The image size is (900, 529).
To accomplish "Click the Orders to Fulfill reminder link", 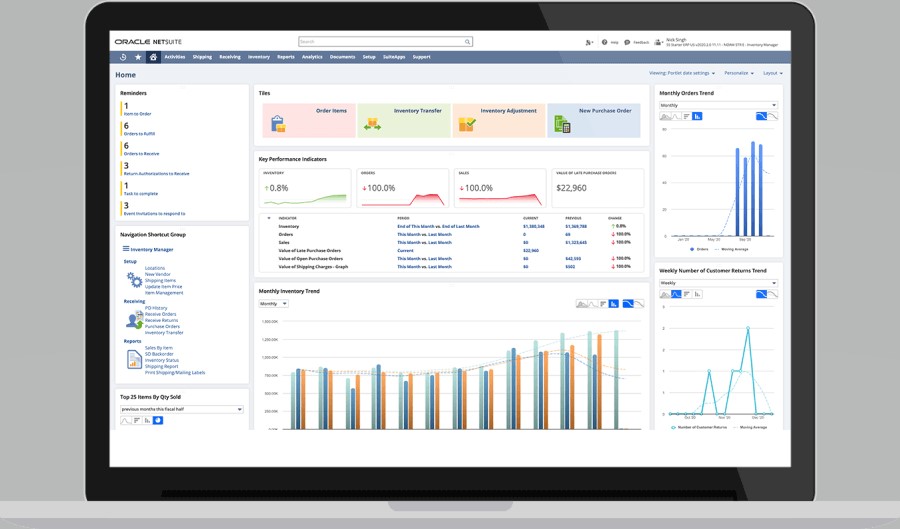I will coord(139,134).
